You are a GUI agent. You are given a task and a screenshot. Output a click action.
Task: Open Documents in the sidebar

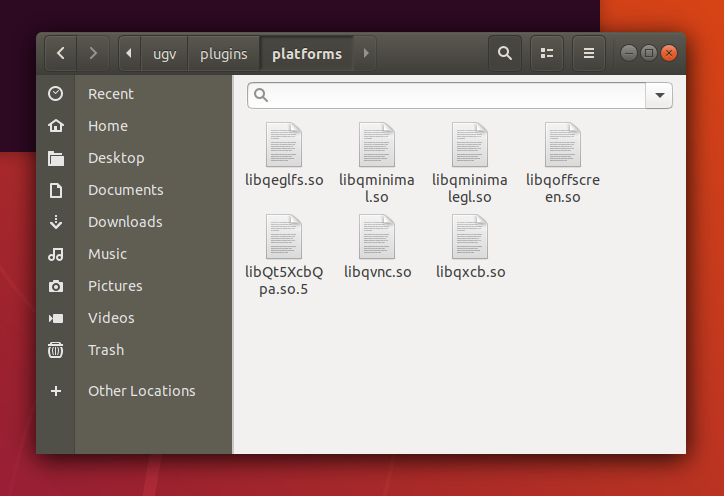134,190
